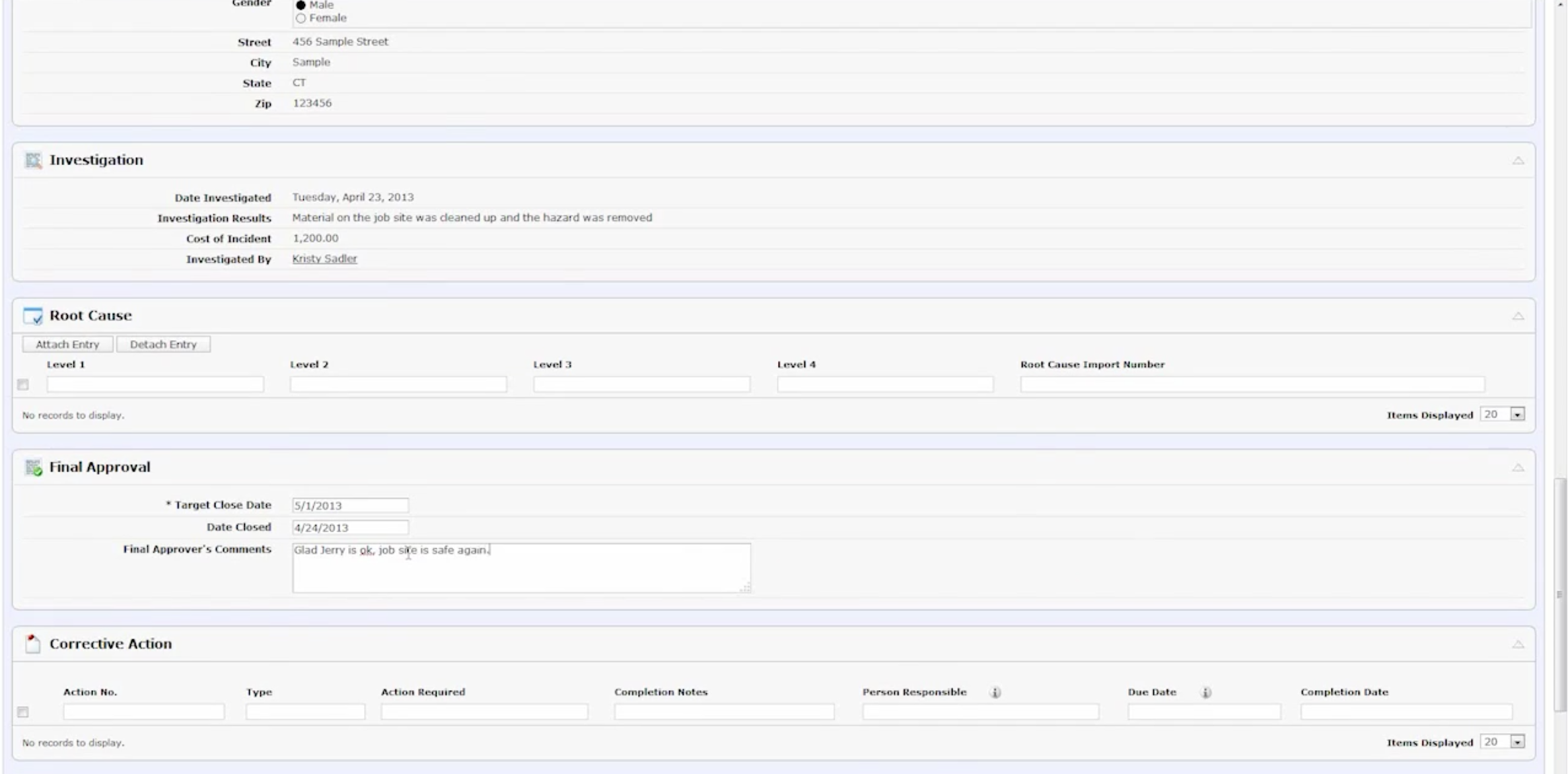Open the Kristy Sadler link
Viewport: 1568px width, 774px height.
[324, 259]
